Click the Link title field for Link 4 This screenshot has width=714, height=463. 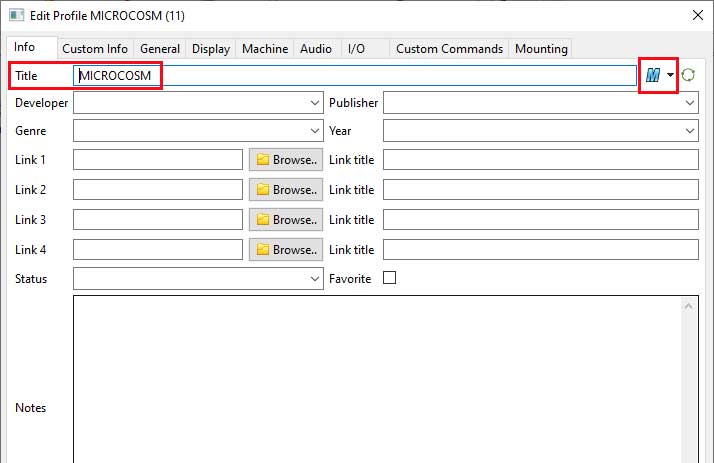[541, 250]
